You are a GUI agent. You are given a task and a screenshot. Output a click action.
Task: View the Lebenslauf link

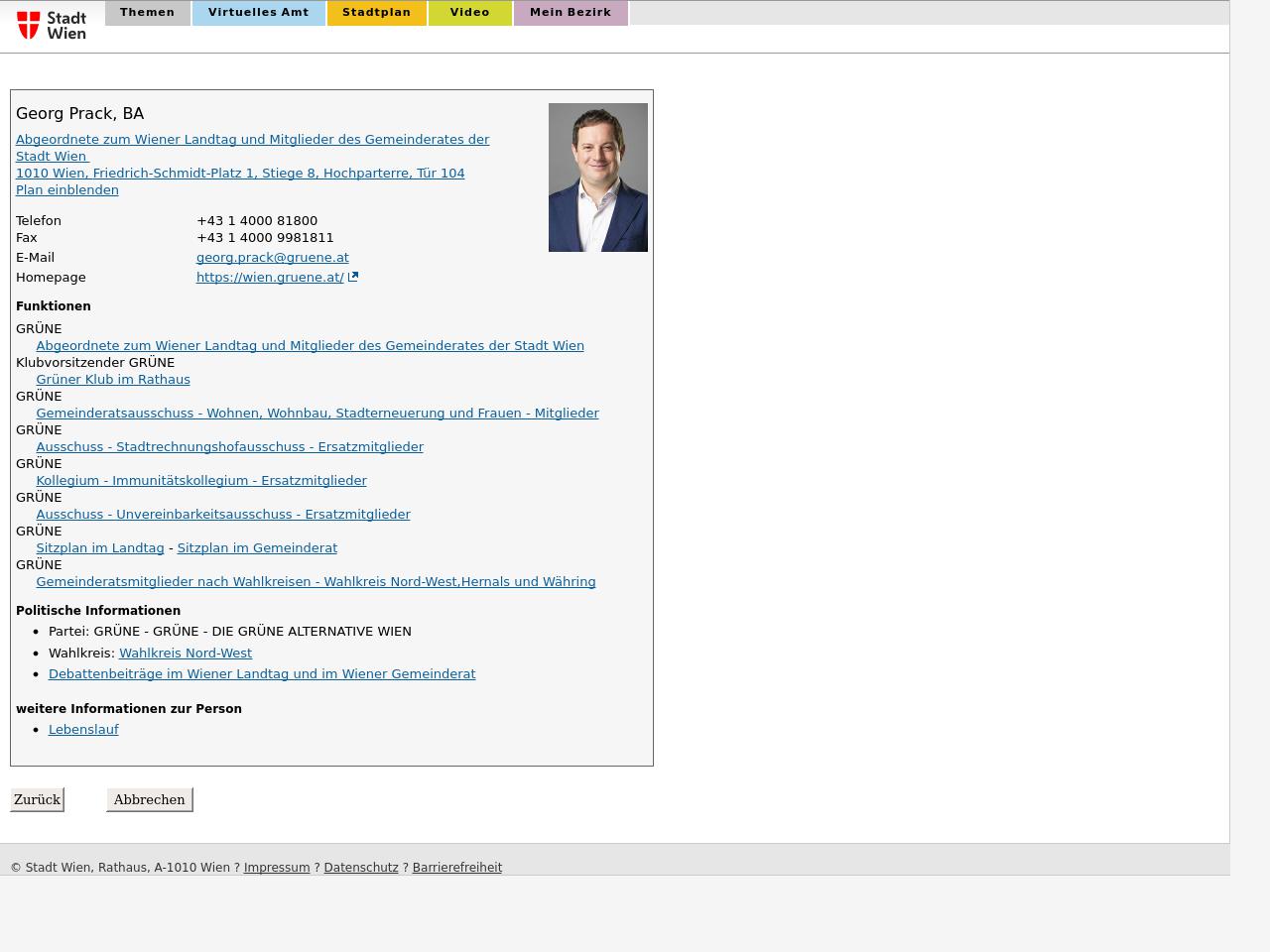[83, 730]
